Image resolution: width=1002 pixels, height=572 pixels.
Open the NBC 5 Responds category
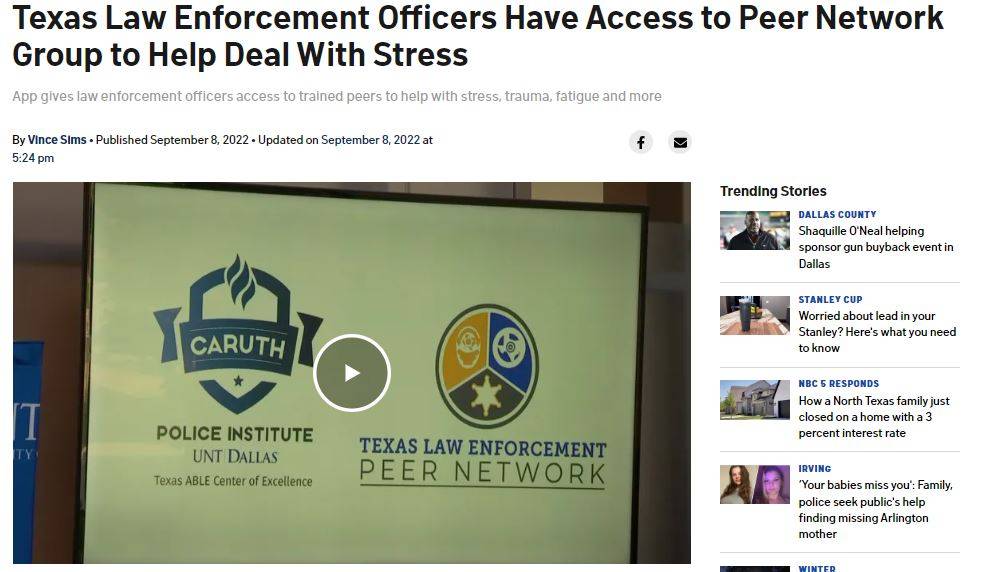tap(838, 384)
